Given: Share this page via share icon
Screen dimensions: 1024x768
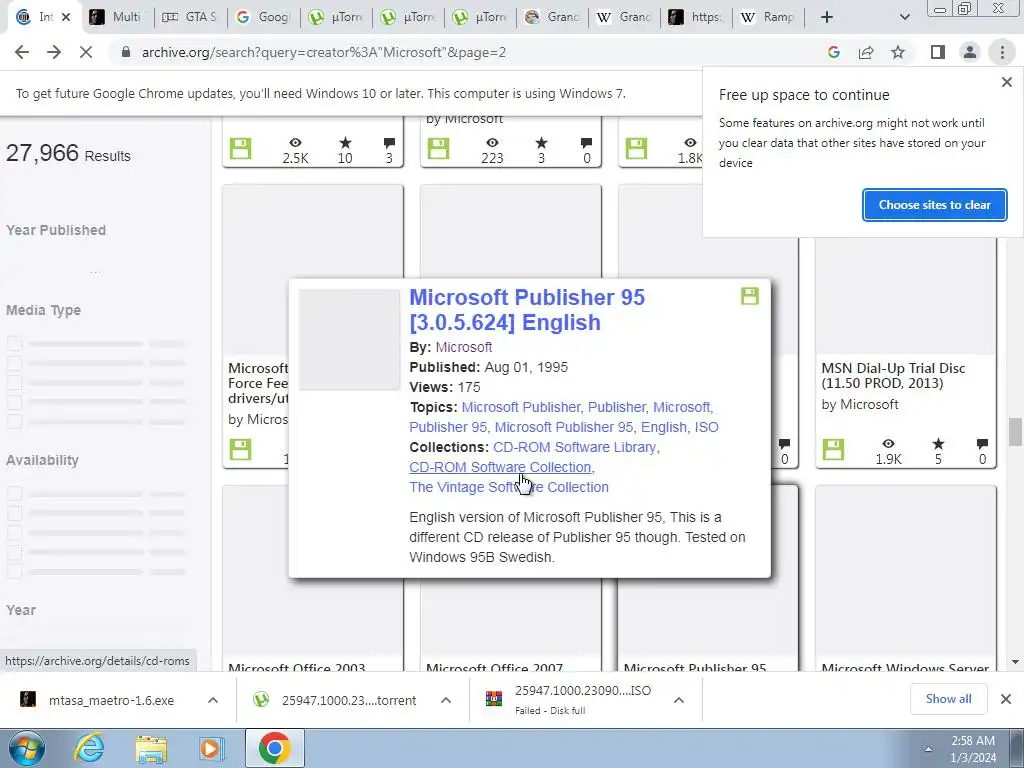Looking at the screenshot, I should (866, 52).
